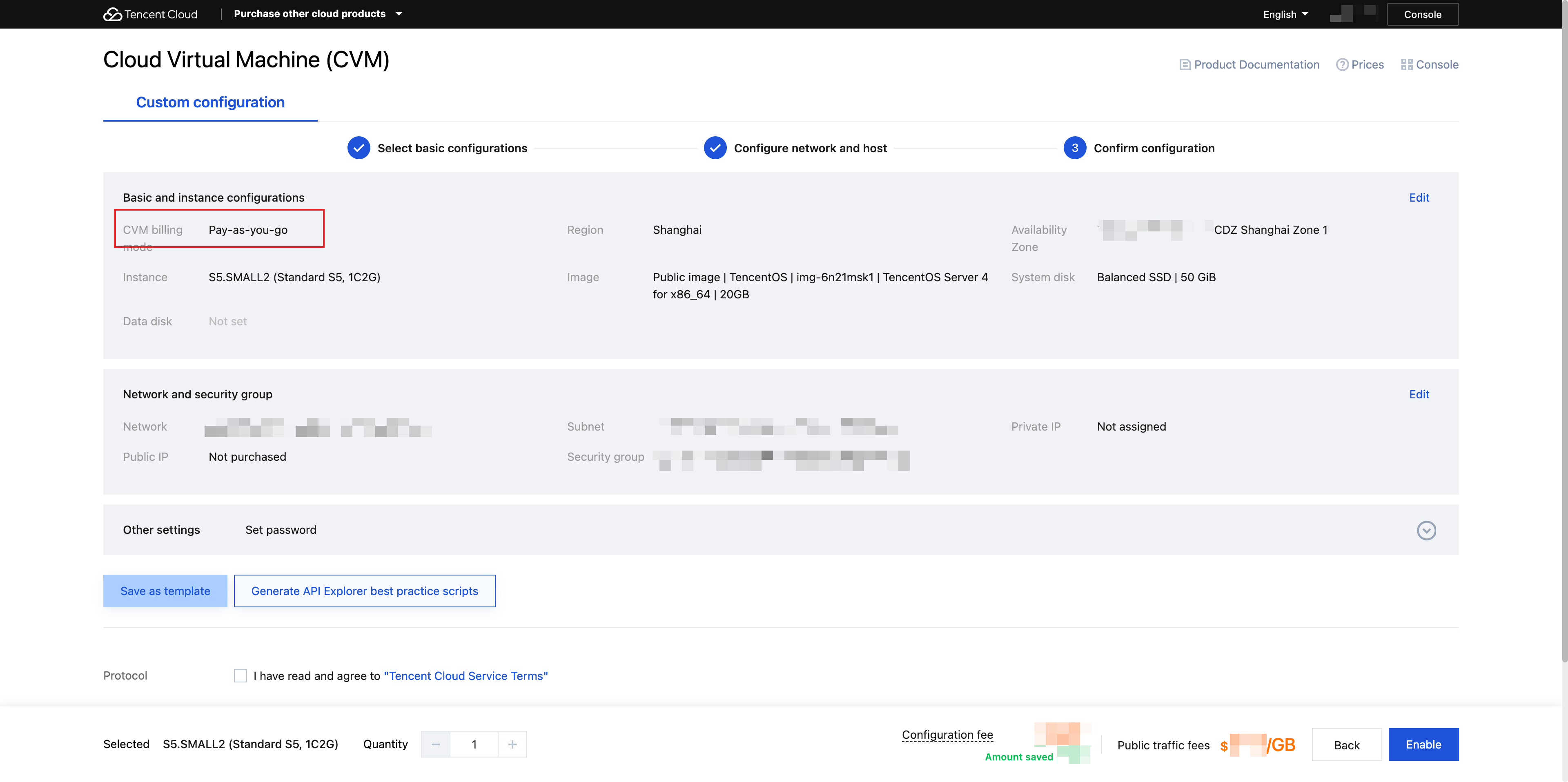Image resolution: width=1568 pixels, height=782 pixels.
Task: Click the Select basic configurations checkmark step
Action: pyautogui.click(x=359, y=148)
